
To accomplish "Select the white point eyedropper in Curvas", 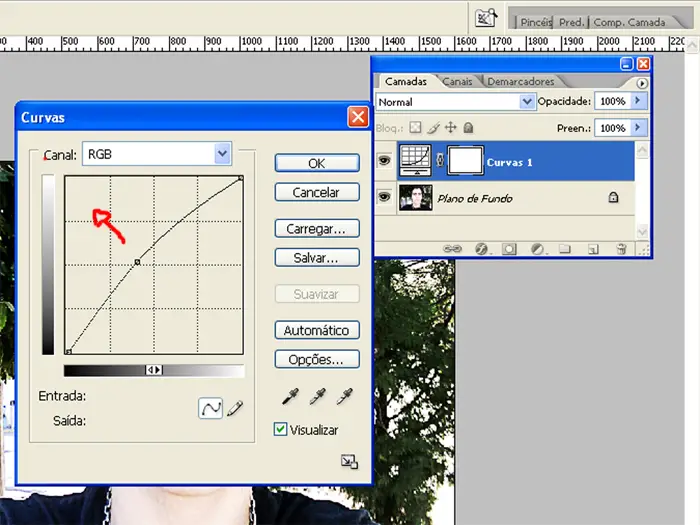I will coord(346,398).
